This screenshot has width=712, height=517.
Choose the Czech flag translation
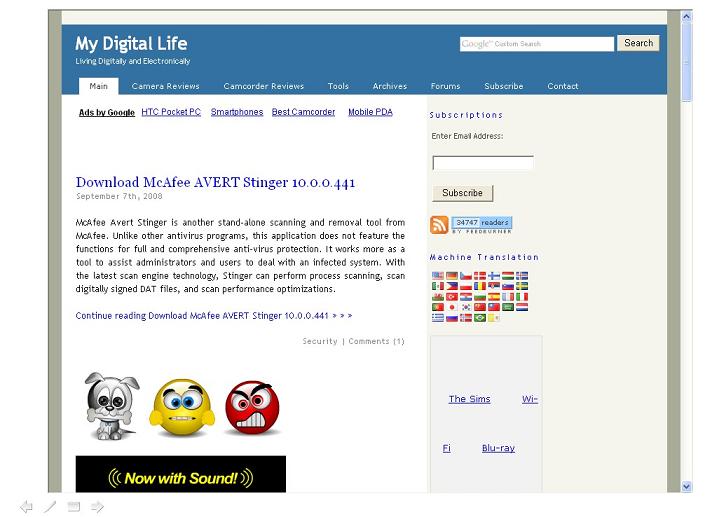[466, 276]
